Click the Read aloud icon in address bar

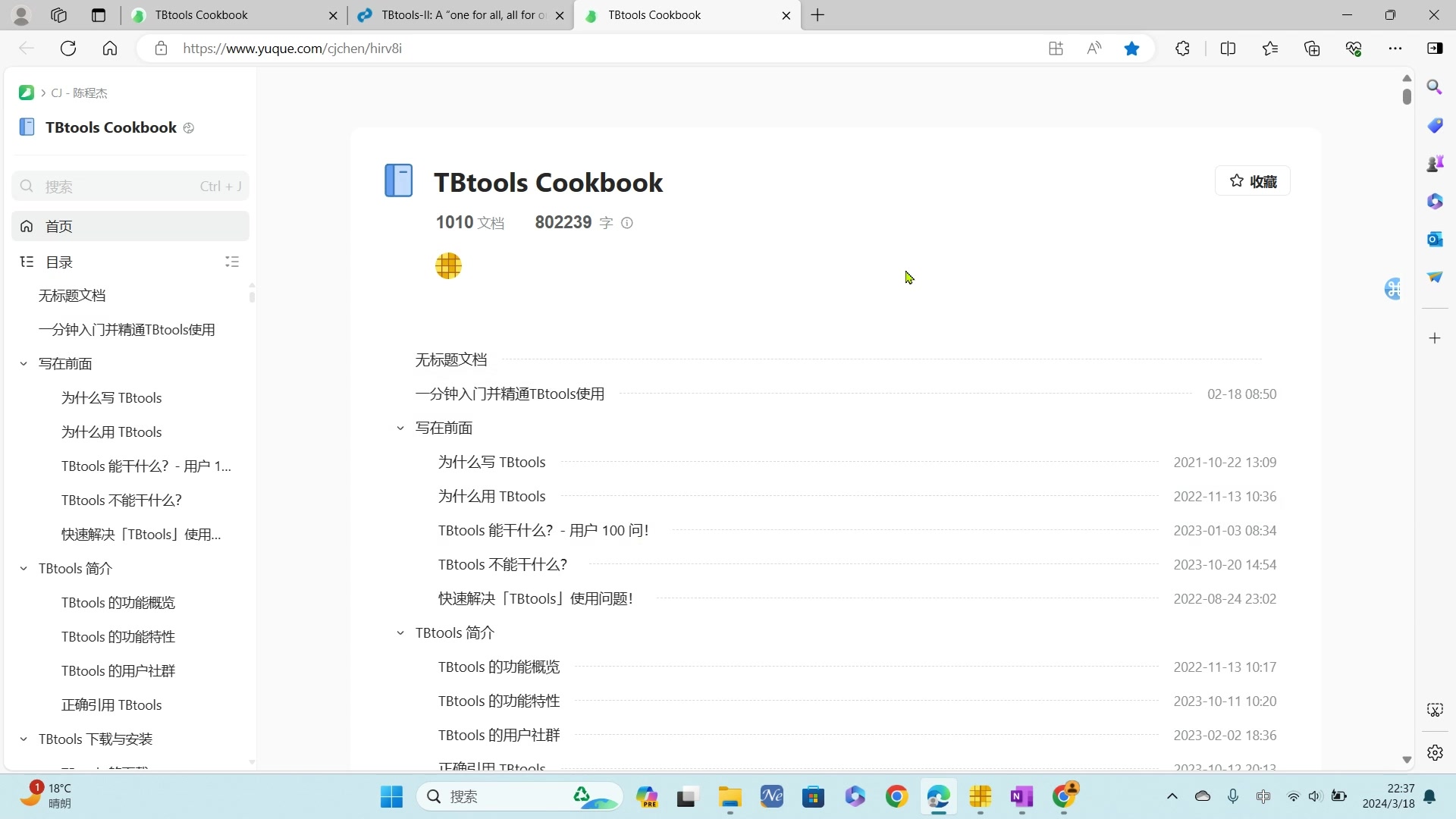pos(1094,49)
